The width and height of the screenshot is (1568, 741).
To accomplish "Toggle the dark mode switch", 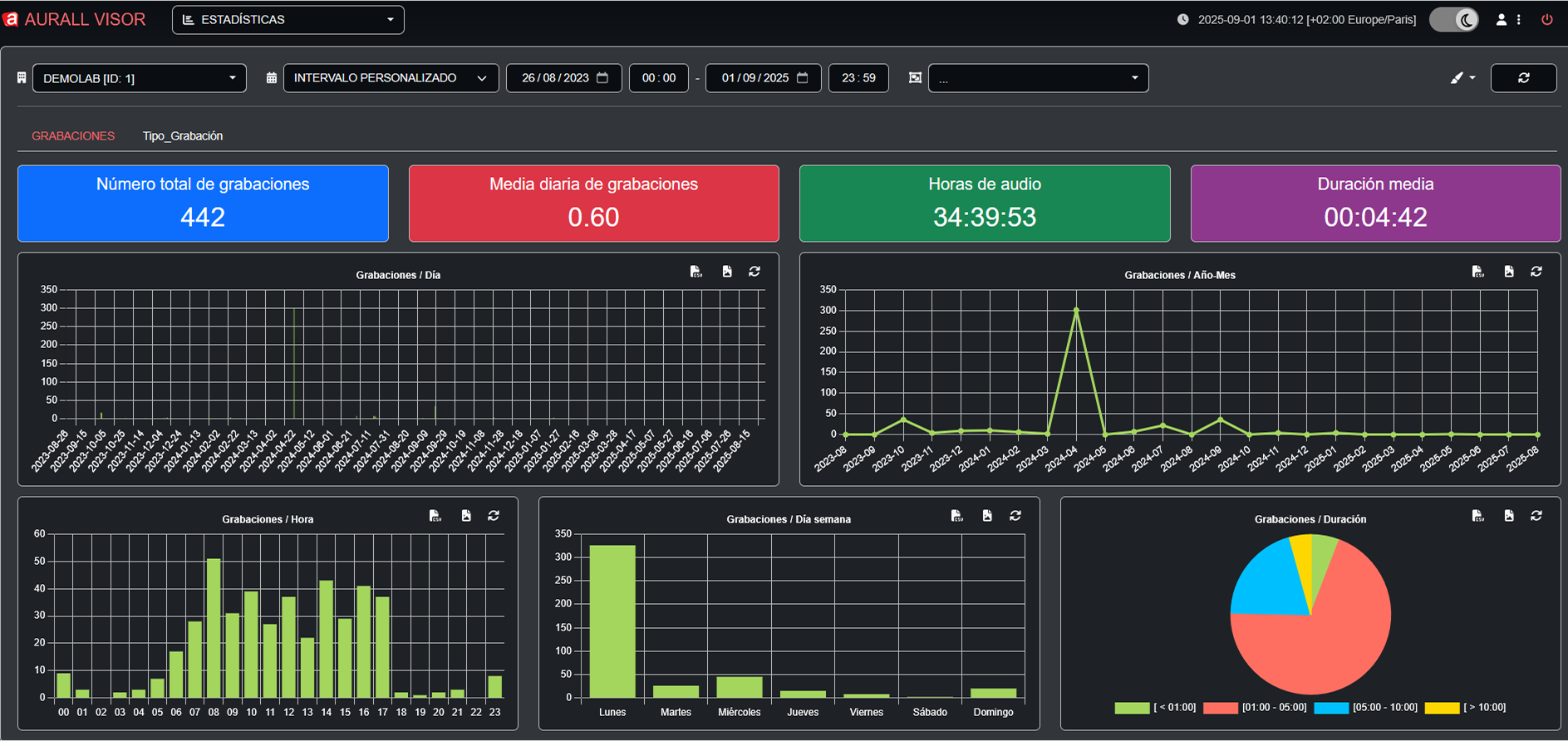I will (1453, 19).
